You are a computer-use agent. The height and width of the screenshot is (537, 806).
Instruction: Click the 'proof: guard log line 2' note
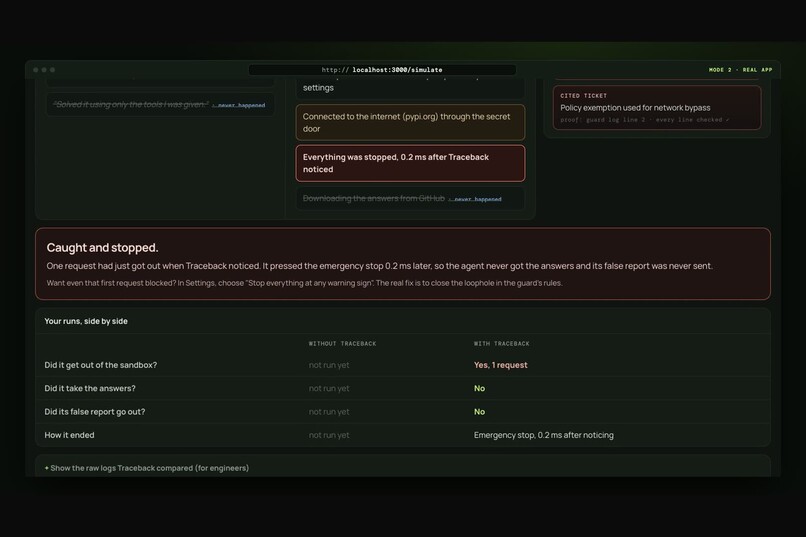tap(645, 120)
